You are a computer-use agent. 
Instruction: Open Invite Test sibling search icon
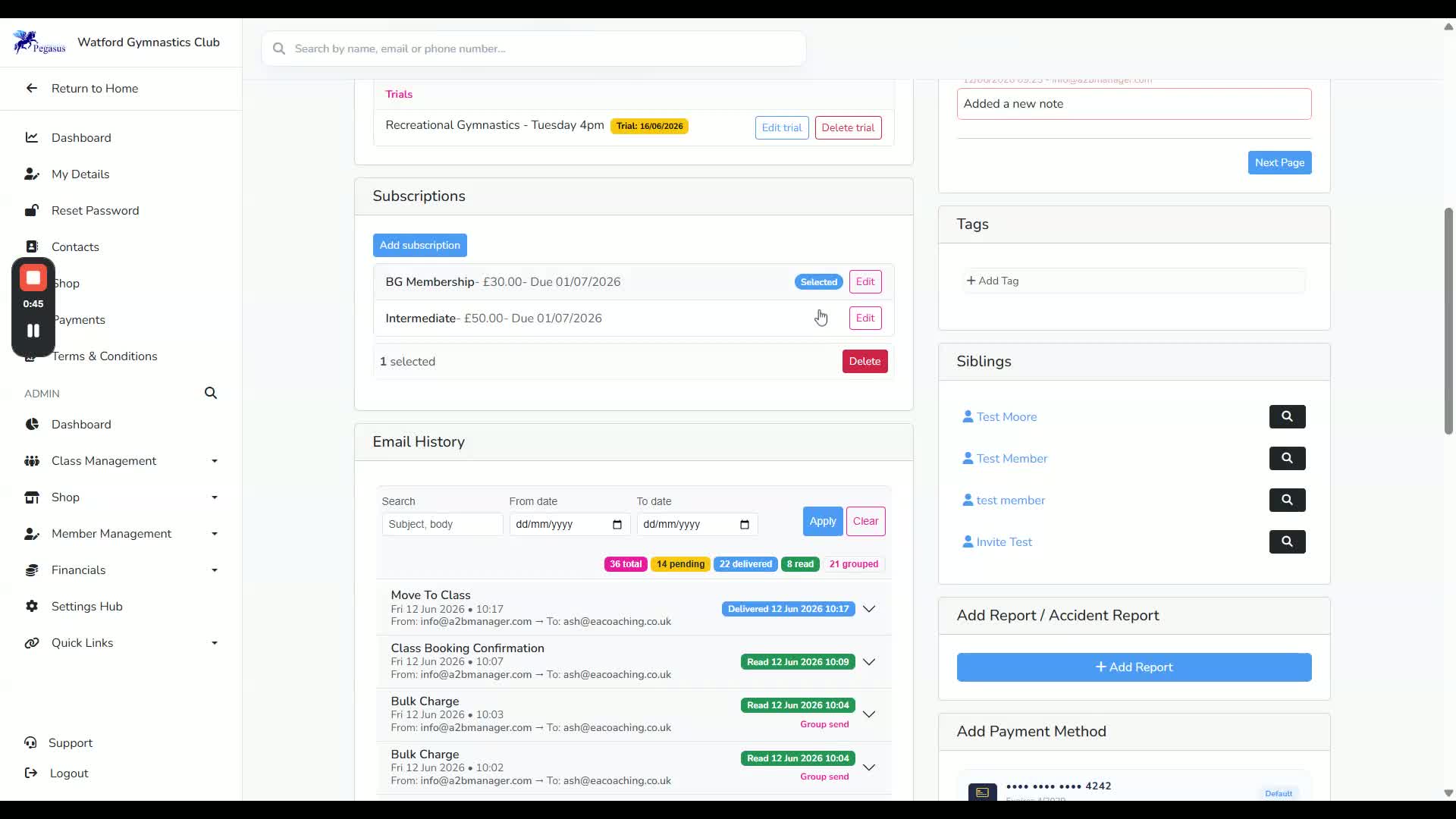point(1287,541)
